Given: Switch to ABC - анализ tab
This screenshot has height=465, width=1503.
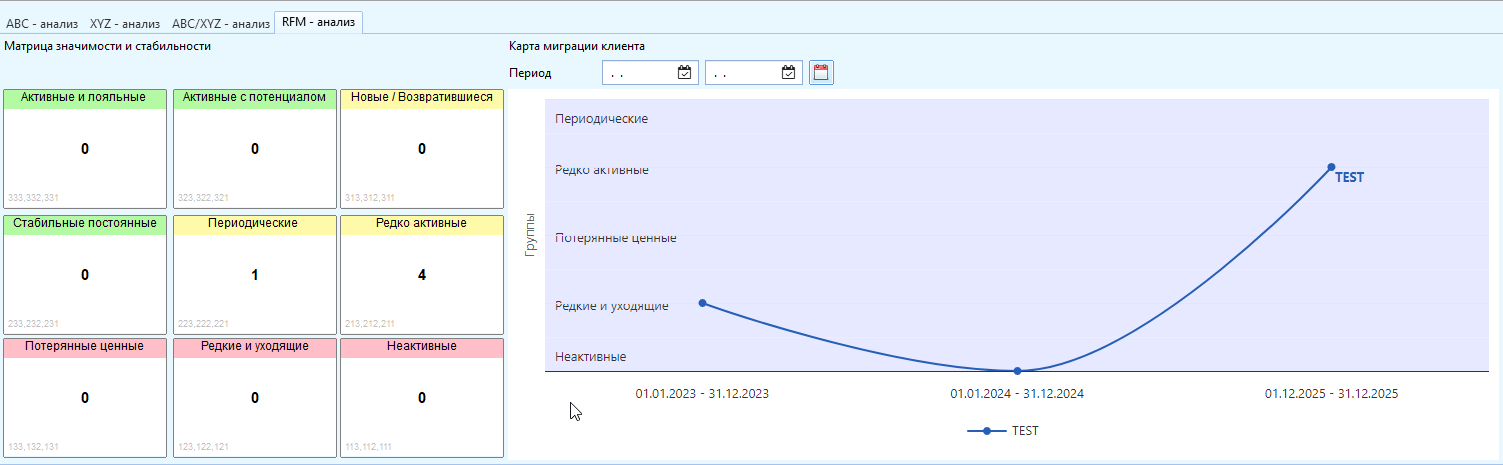Looking at the screenshot, I should [x=42, y=22].
